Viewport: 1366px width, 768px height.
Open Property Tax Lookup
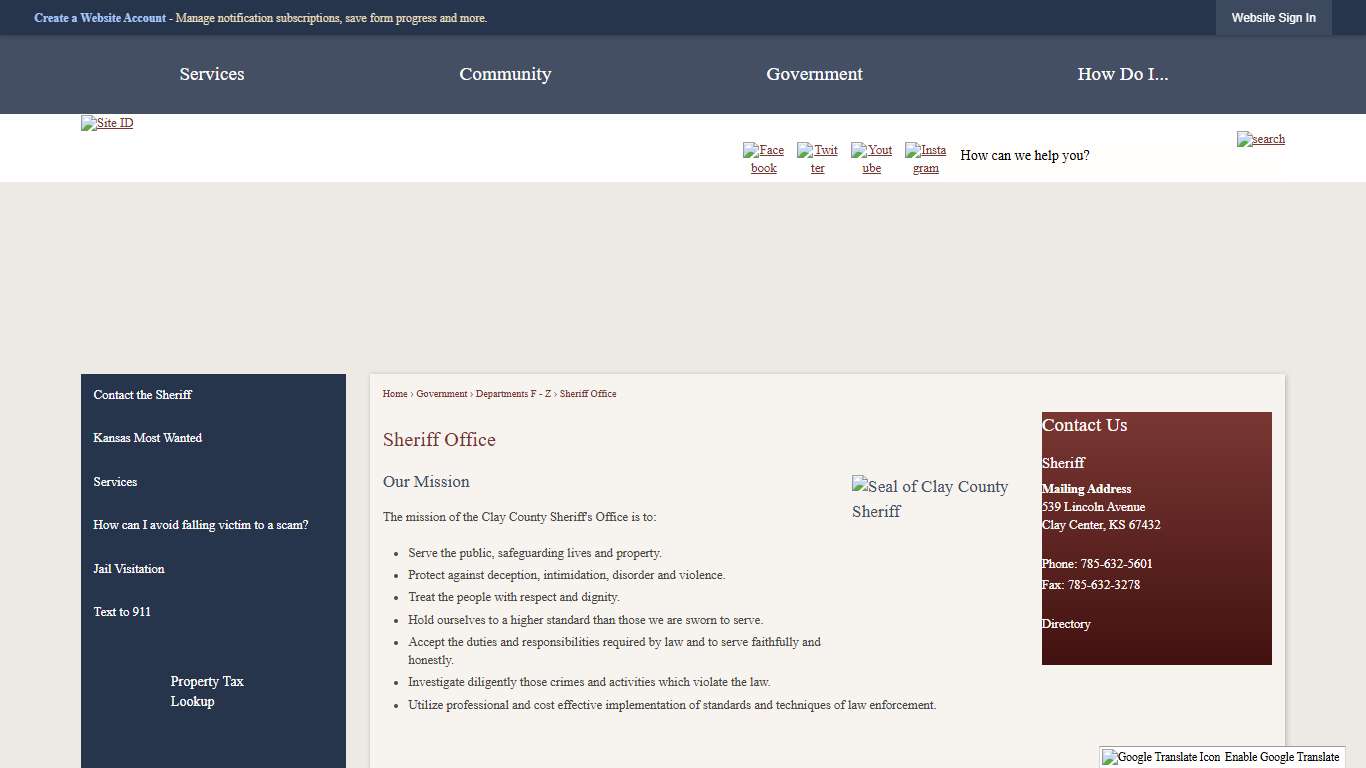[x=207, y=691]
